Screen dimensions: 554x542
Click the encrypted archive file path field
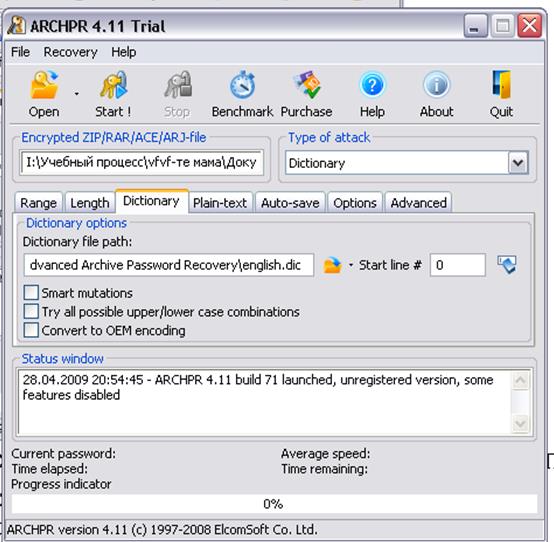[x=142, y=163]
